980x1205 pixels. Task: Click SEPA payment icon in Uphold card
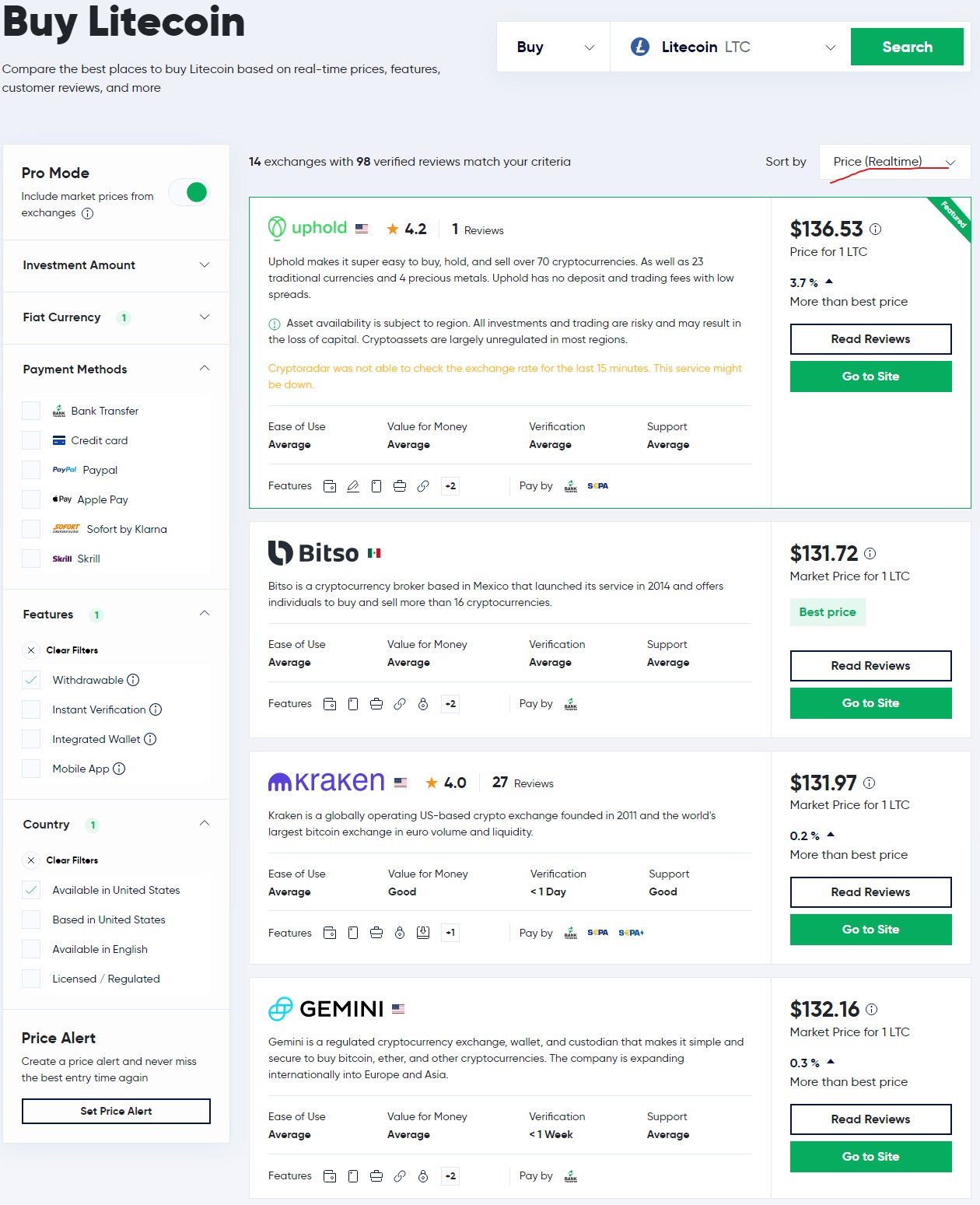tap(598, 486)
